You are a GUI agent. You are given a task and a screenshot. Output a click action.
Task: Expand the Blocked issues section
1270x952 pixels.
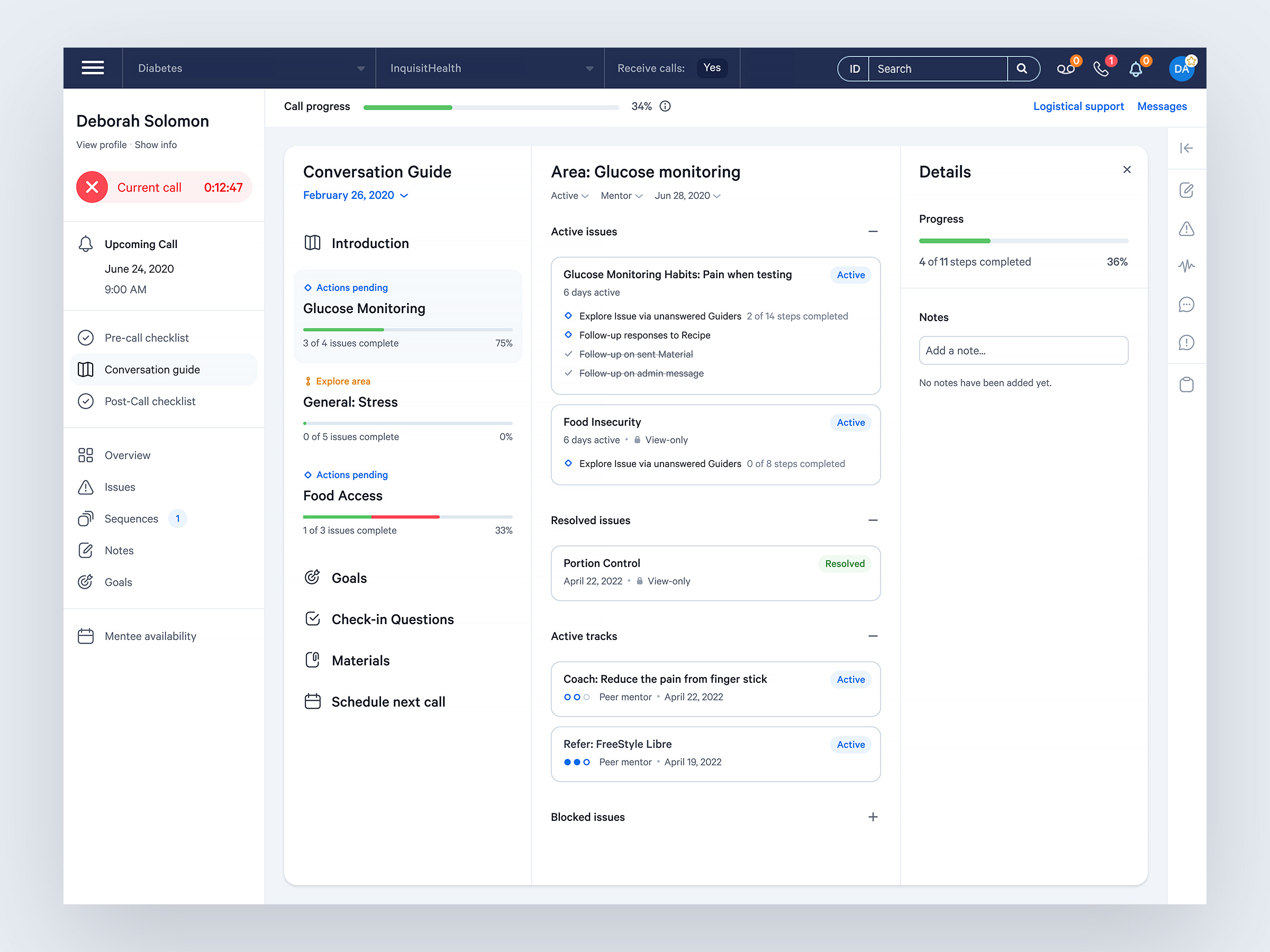[873, 817]
